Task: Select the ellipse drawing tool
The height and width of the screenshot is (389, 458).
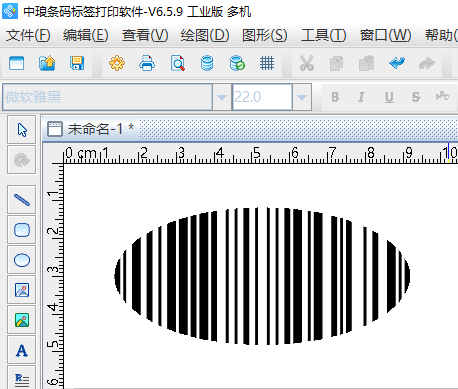Action: (22, 260)
